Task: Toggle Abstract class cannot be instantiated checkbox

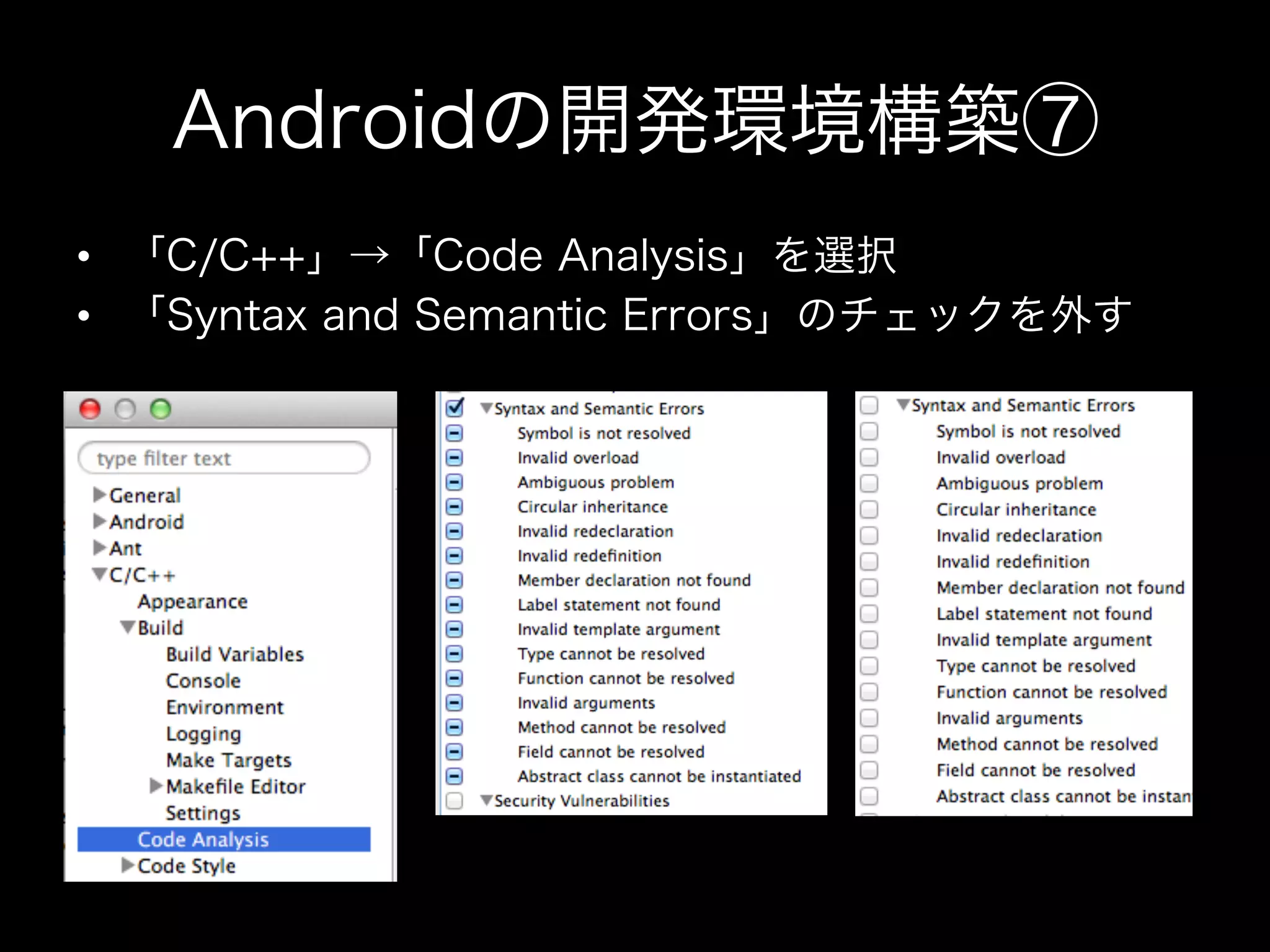Action: [x=455, y=776]
